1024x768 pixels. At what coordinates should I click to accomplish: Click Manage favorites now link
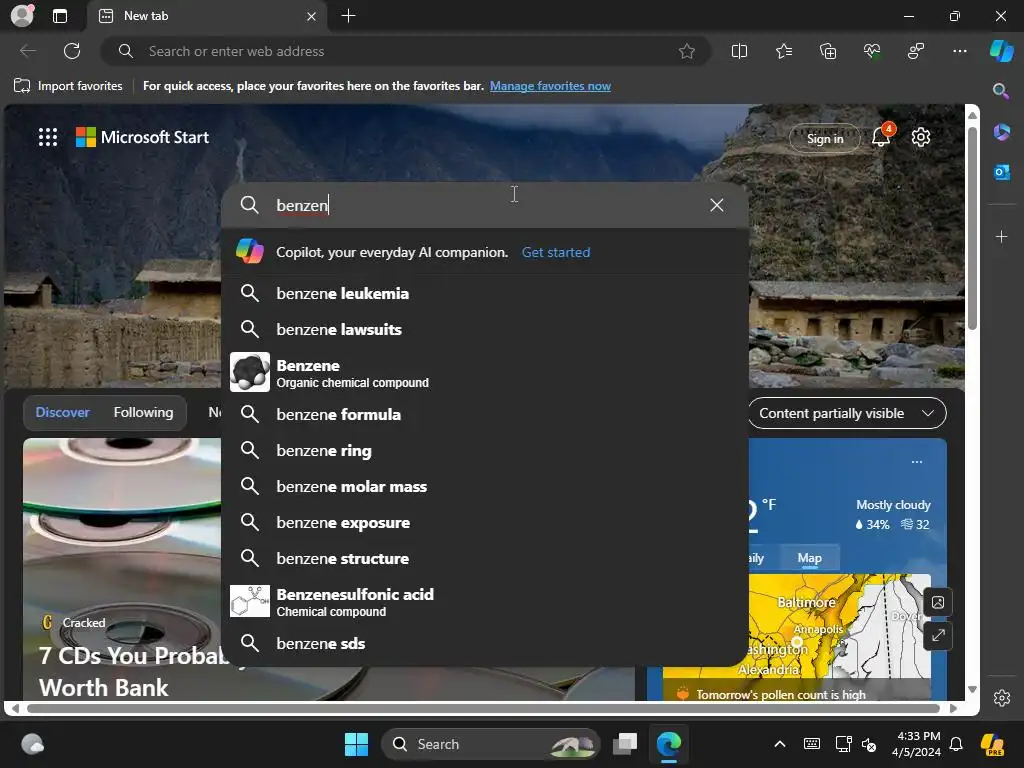(550, 86)
